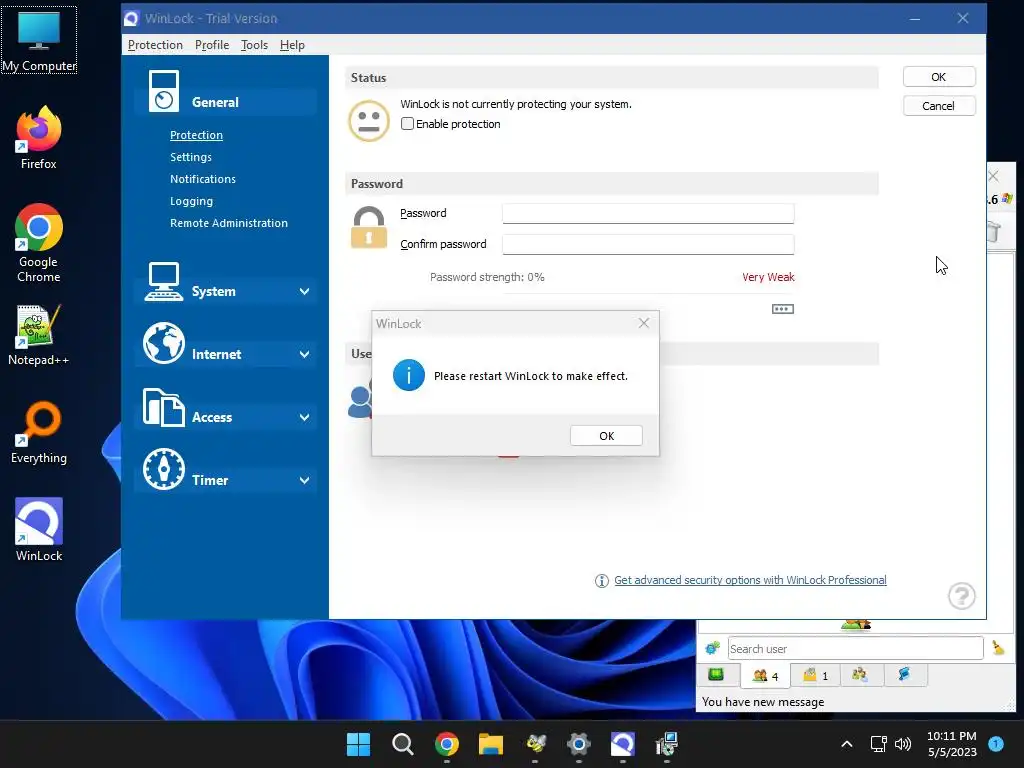This screenshot has width=1024, height=768.
Task: Click the trash icon in background window
Action: (993, 232)
